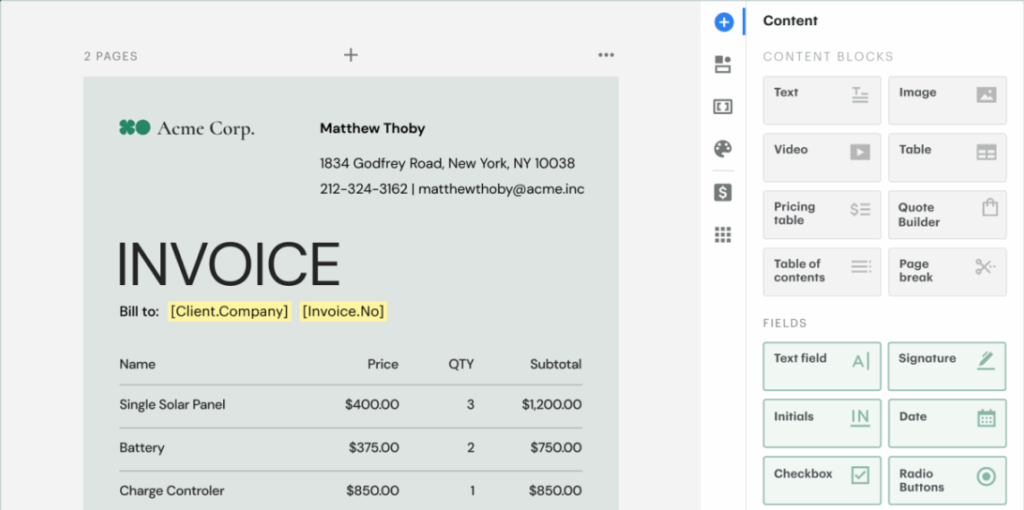Insert a Table content block
The image size is (1024, 510).
946,157
